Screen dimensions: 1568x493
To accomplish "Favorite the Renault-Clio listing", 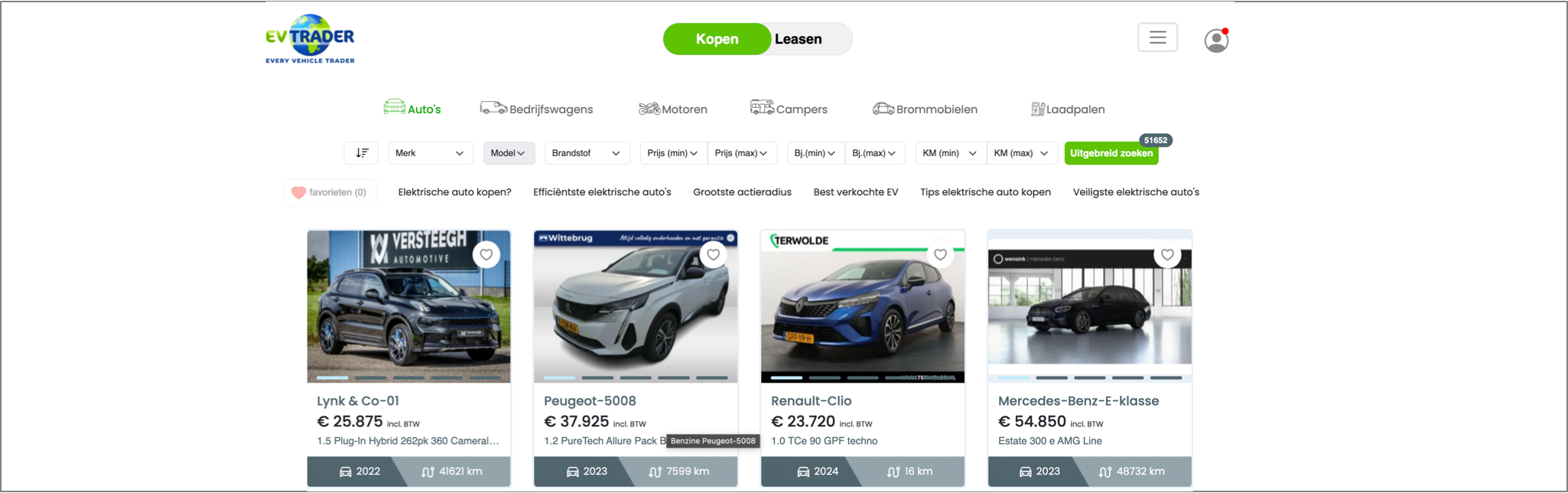I will [940, 255].
